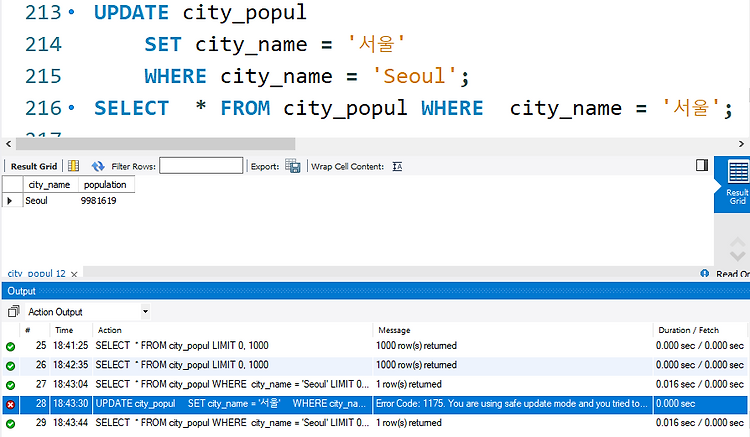Toggle the side panel visibility icon

[702, 165]
